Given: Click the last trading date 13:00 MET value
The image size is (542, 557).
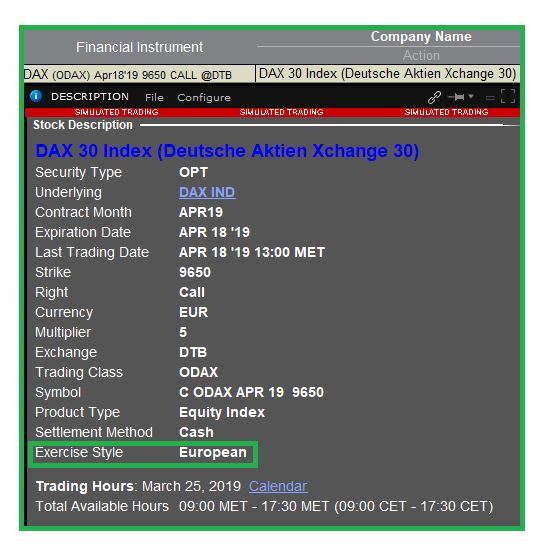Looking at the screenshot, I should point(252,252).
